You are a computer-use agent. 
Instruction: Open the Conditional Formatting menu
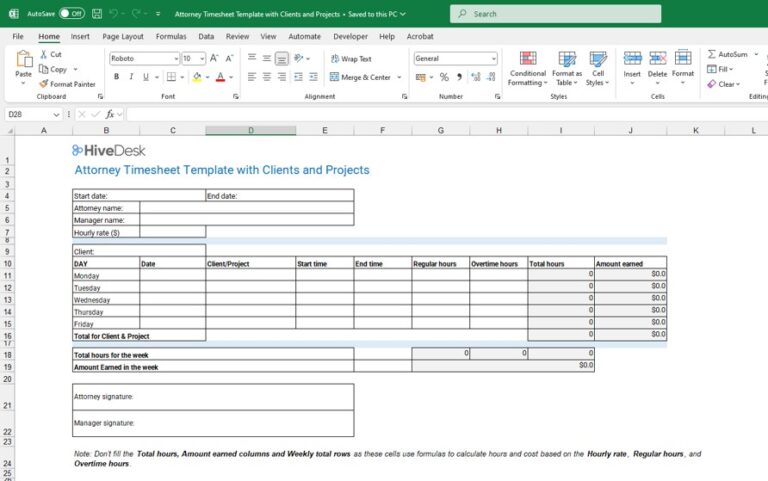528,69
